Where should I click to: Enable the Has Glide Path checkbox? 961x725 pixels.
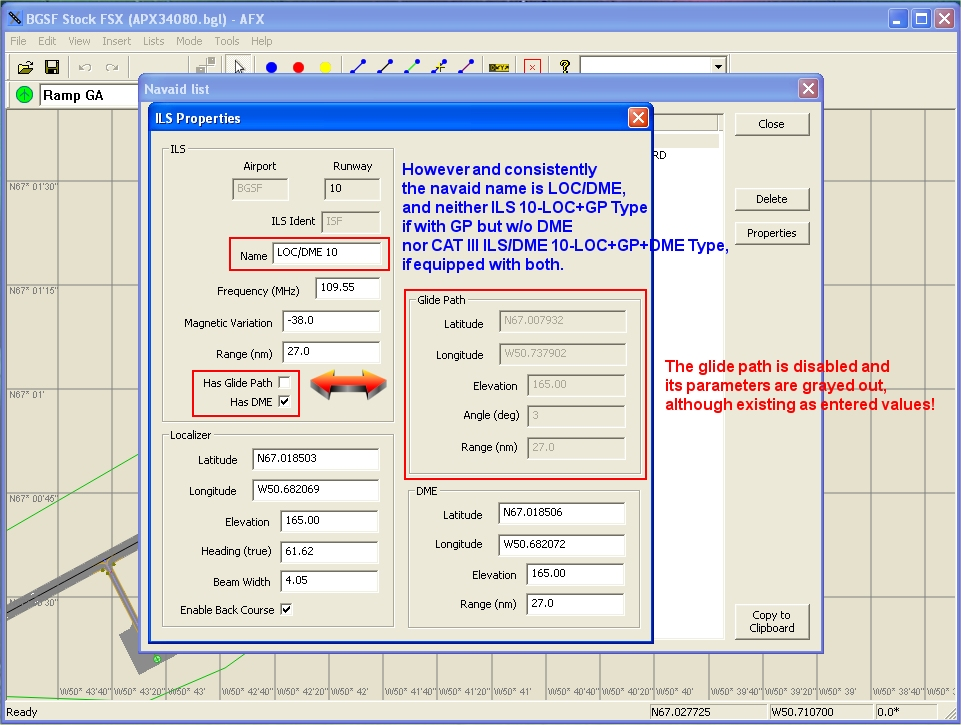[x=285, y=382]
